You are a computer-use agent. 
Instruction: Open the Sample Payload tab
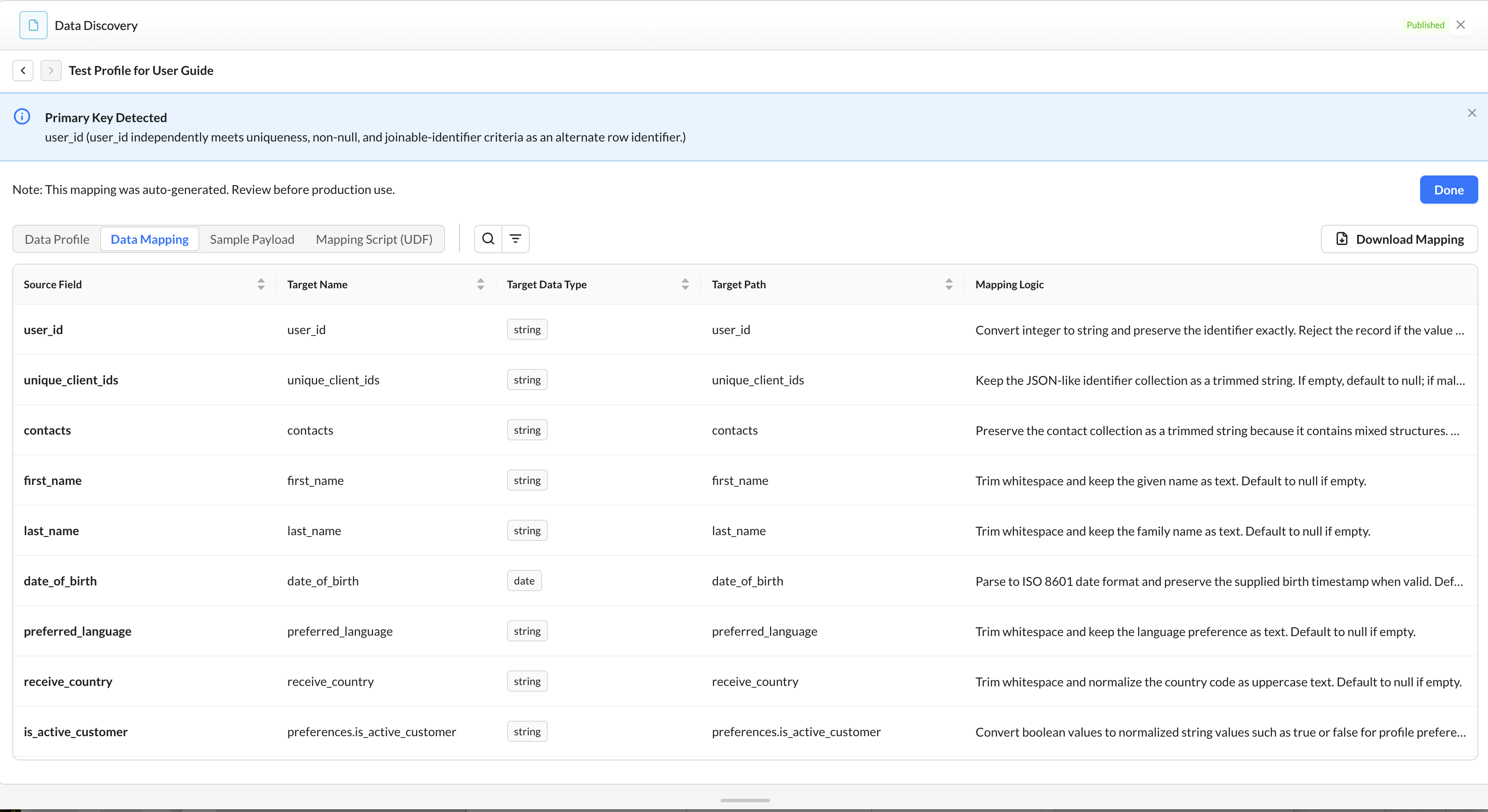tap(252, 239)
